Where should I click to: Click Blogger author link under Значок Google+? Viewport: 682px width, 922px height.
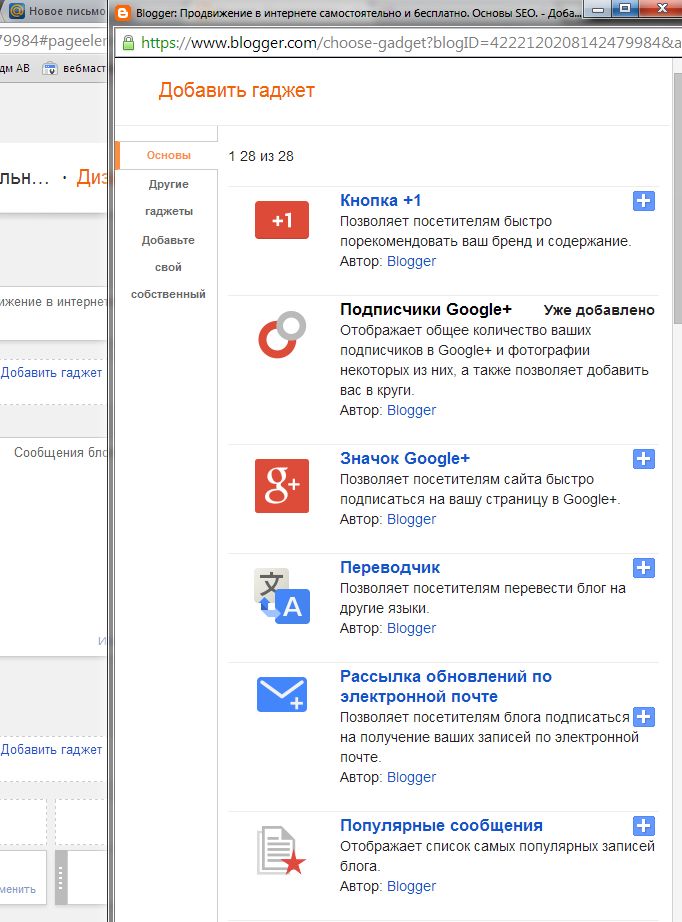point(411,519)
